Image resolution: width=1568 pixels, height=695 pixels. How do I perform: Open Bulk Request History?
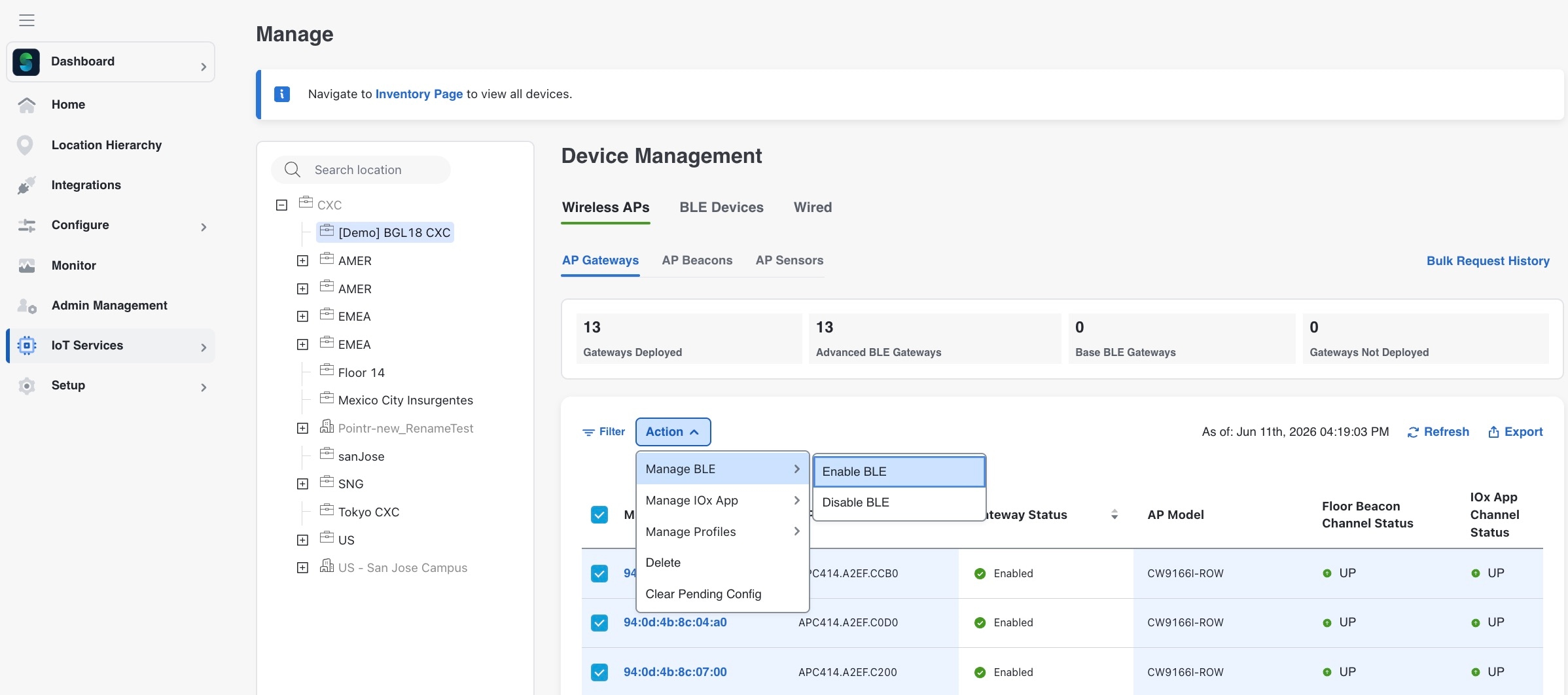(1488, 261)
